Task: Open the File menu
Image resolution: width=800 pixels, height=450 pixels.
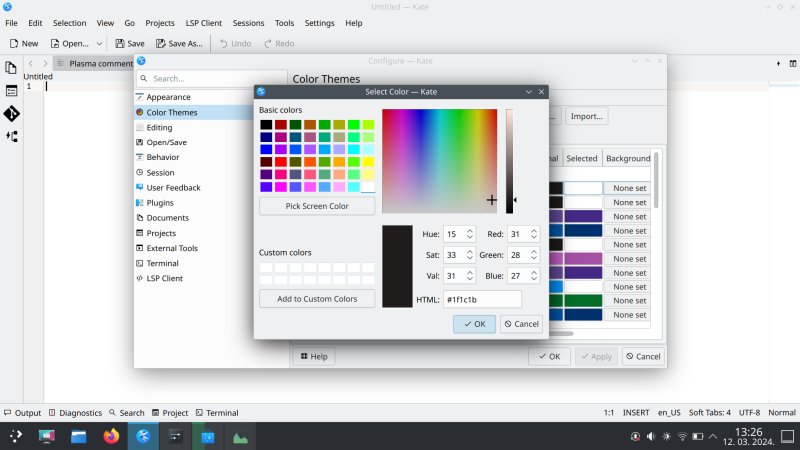Action: coord(11,23)
